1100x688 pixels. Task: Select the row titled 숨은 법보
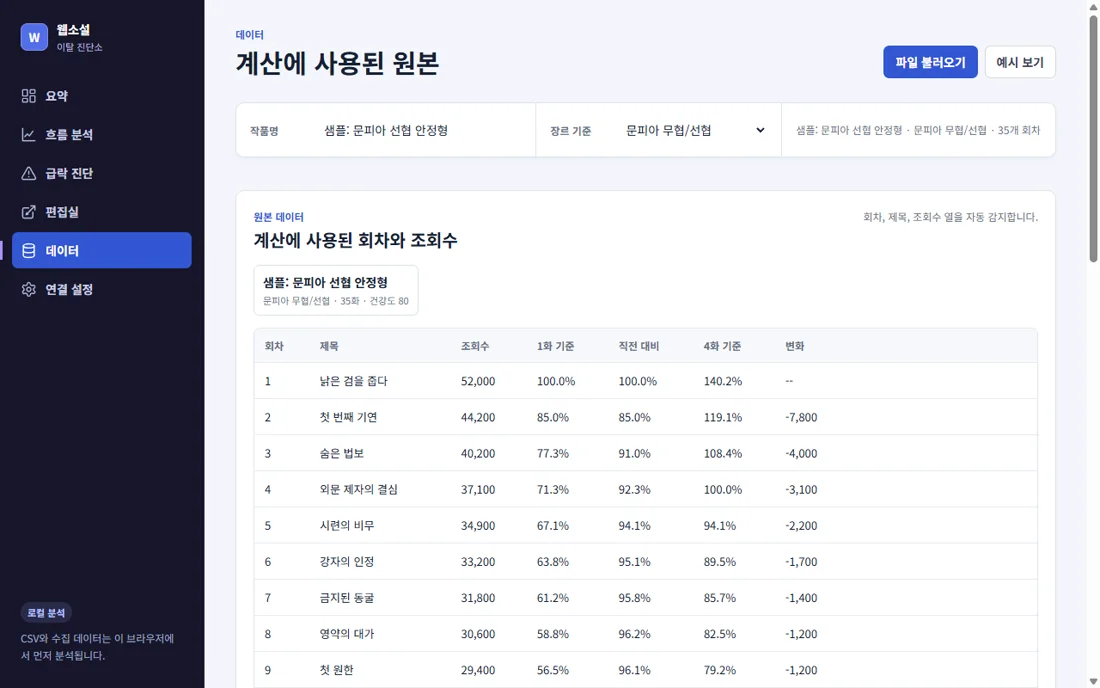point(645,453)
